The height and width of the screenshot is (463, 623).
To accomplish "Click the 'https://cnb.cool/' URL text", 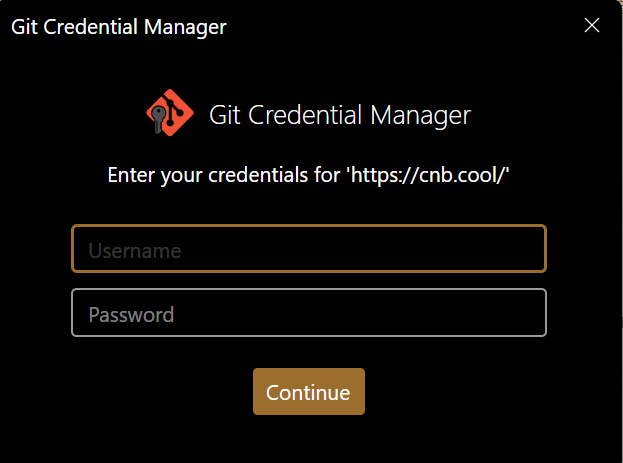I will tap(428, 176).
